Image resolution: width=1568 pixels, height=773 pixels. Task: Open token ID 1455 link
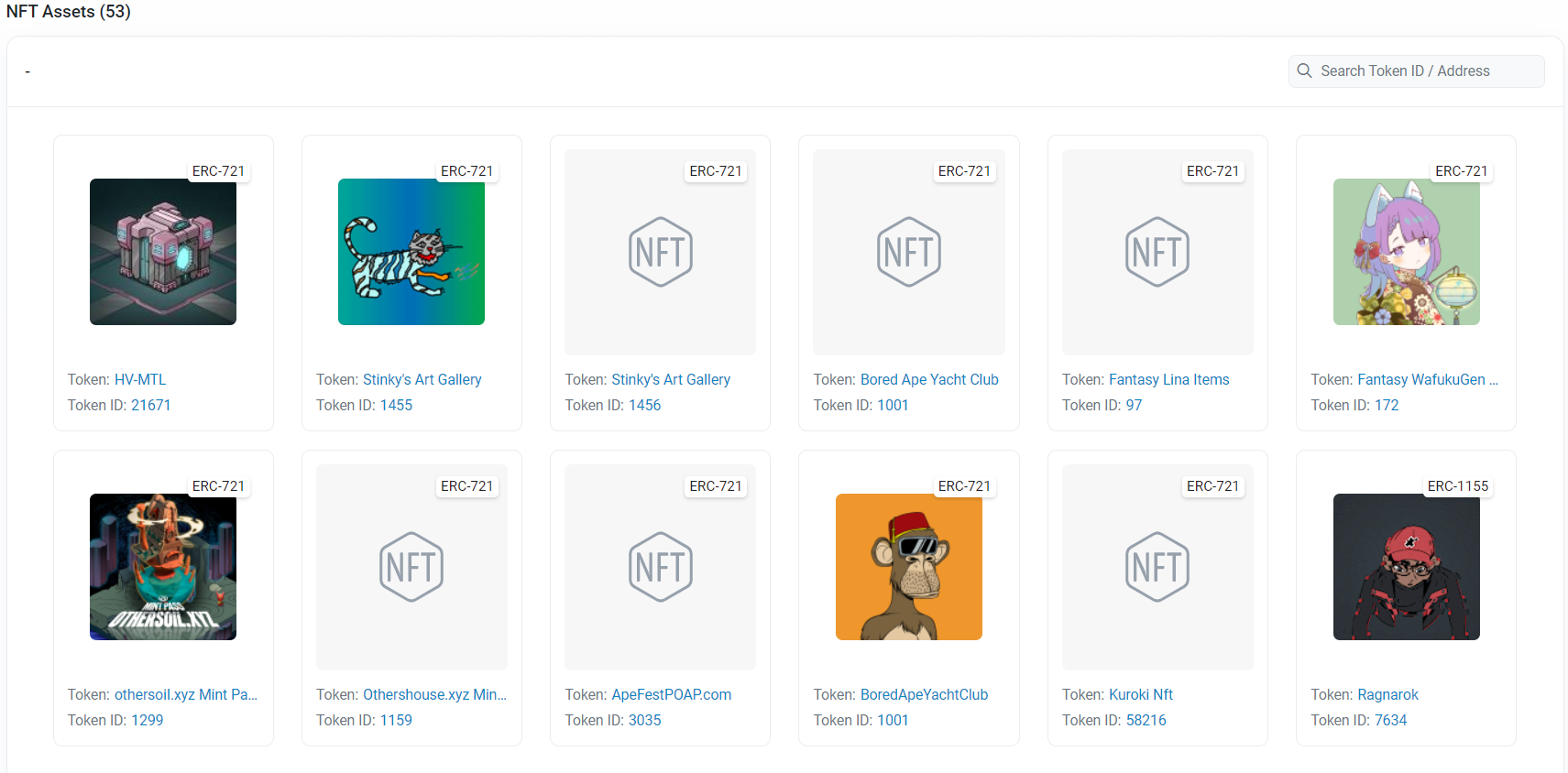click(x=396, y=405)
